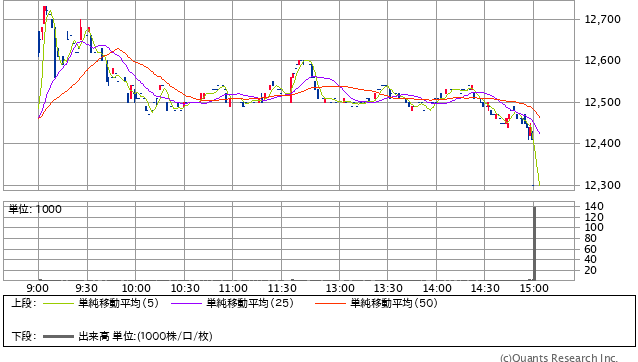Click the 15:00 time axis label

point(534,288)
